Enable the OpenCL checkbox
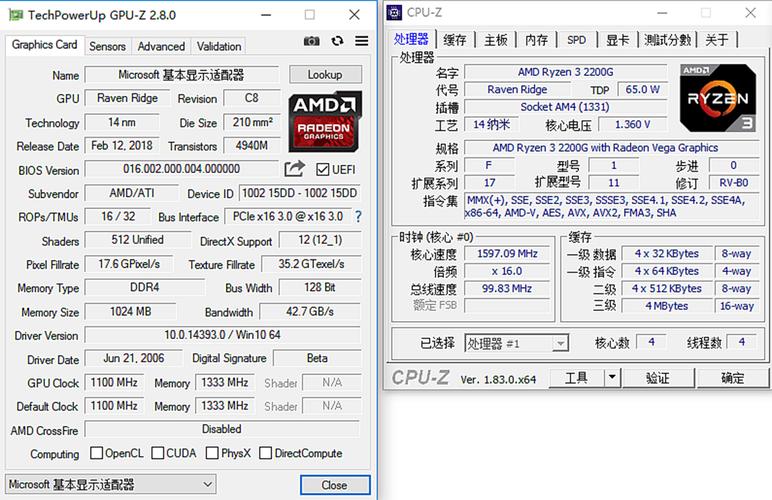 tap(96, 453)
